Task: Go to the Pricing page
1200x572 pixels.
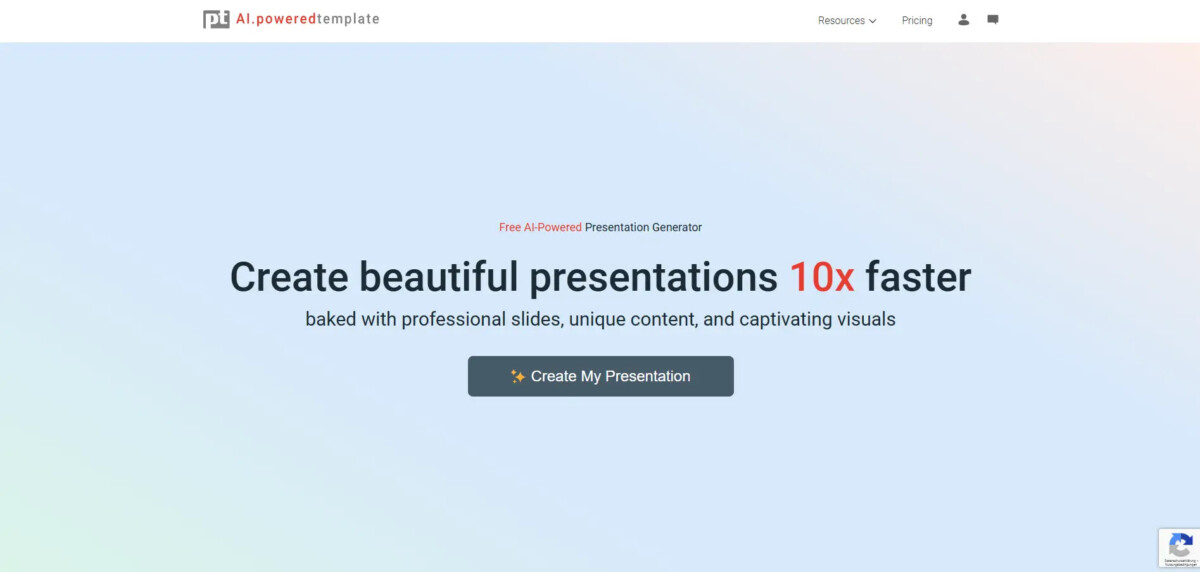Action: click(917, 20)
